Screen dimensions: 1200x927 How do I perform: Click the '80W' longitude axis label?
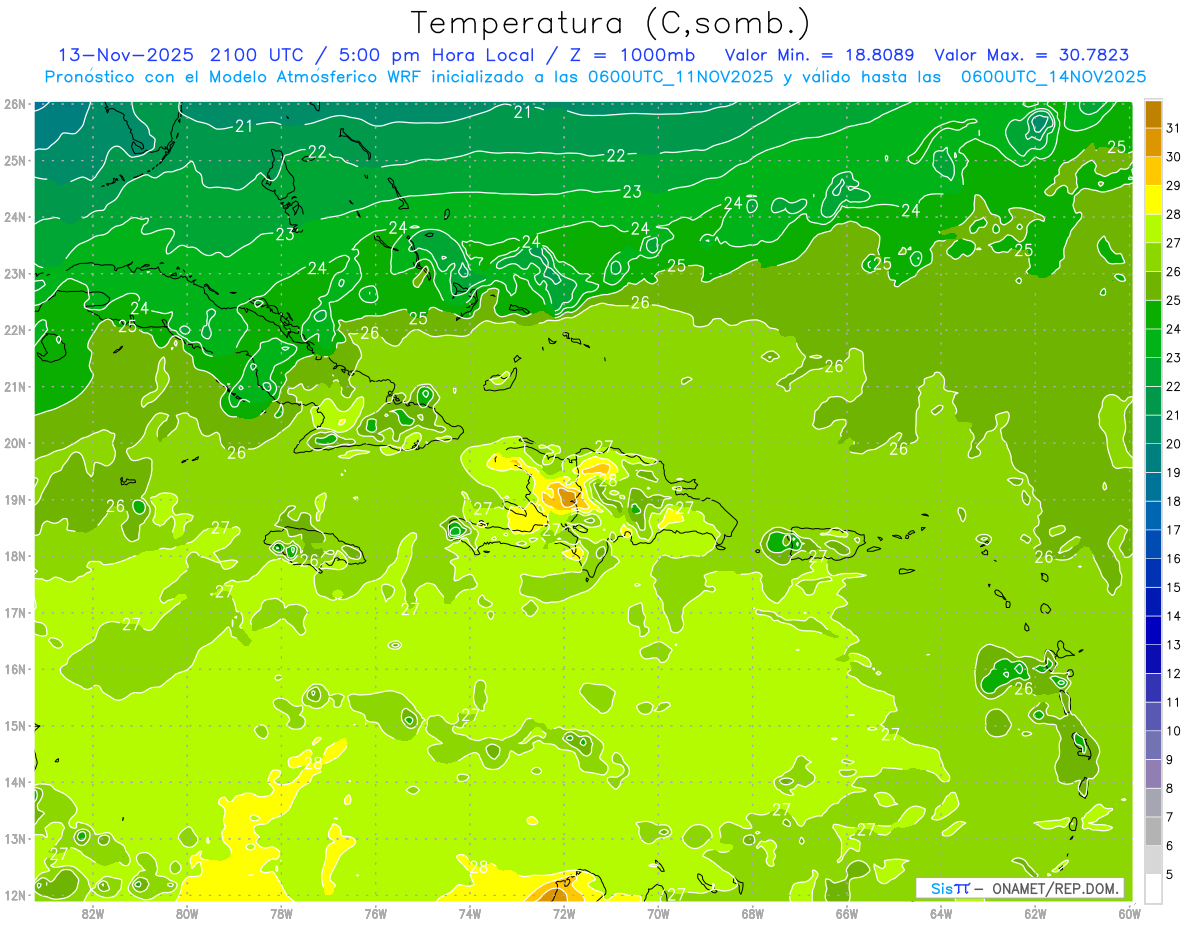pos(187,913)
